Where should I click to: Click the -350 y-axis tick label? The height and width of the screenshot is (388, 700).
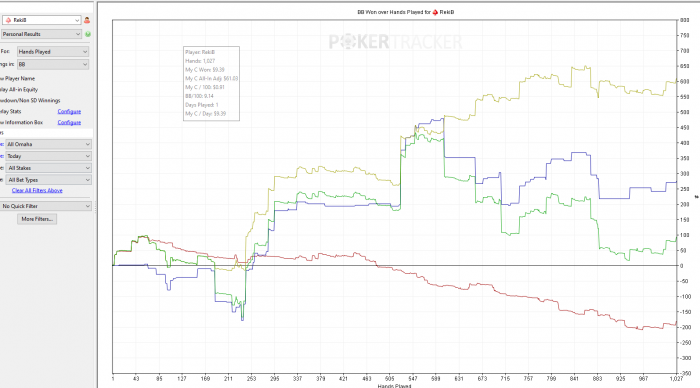click(684, 373)
